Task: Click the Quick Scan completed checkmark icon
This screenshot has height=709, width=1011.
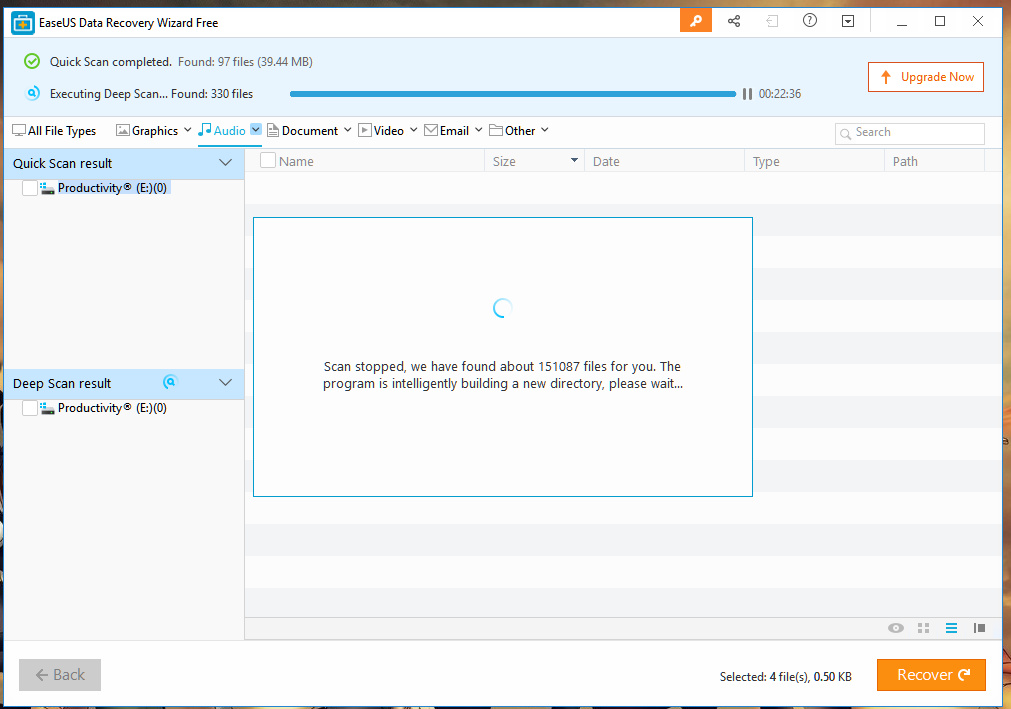Action: (32, 61)
